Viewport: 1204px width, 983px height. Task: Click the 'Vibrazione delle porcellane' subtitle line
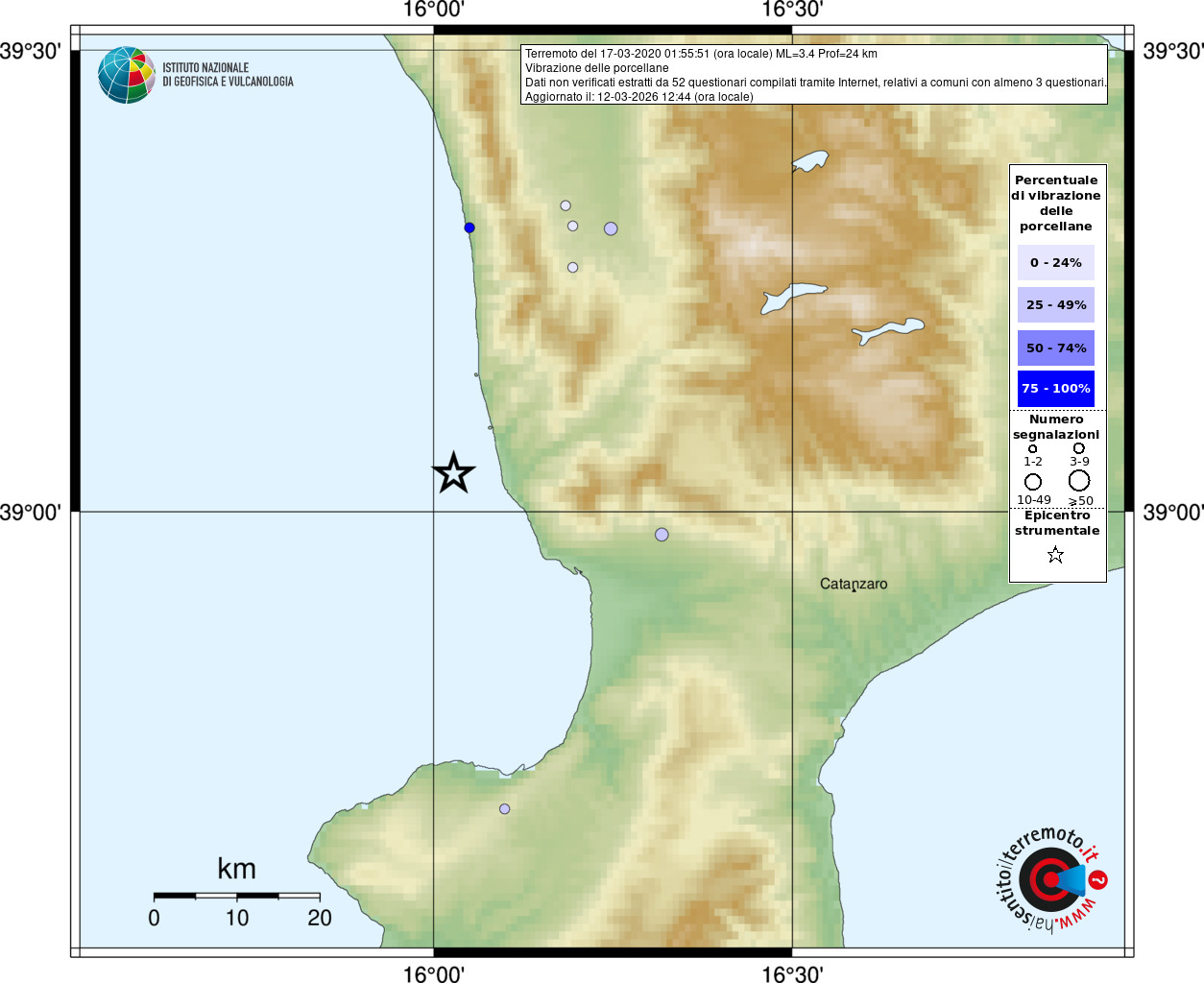coord(597,68)
